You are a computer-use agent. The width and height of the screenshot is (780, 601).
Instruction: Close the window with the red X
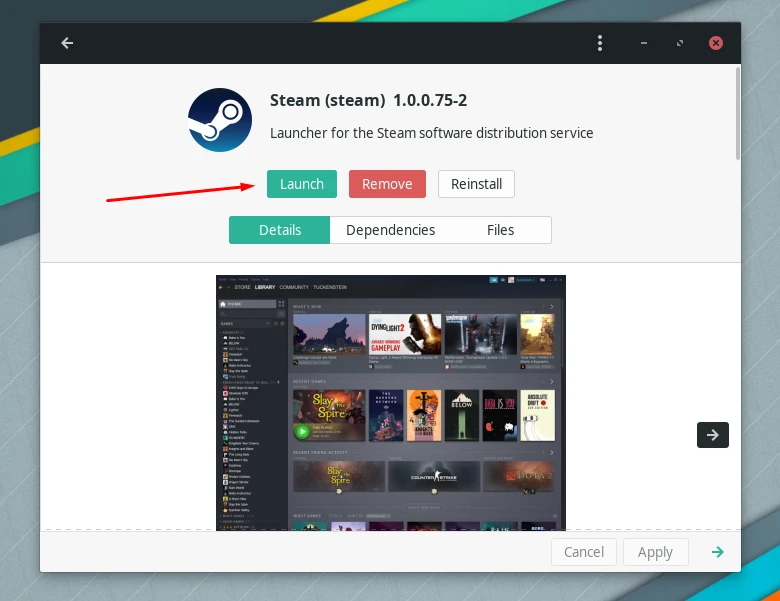pos(716,43)
